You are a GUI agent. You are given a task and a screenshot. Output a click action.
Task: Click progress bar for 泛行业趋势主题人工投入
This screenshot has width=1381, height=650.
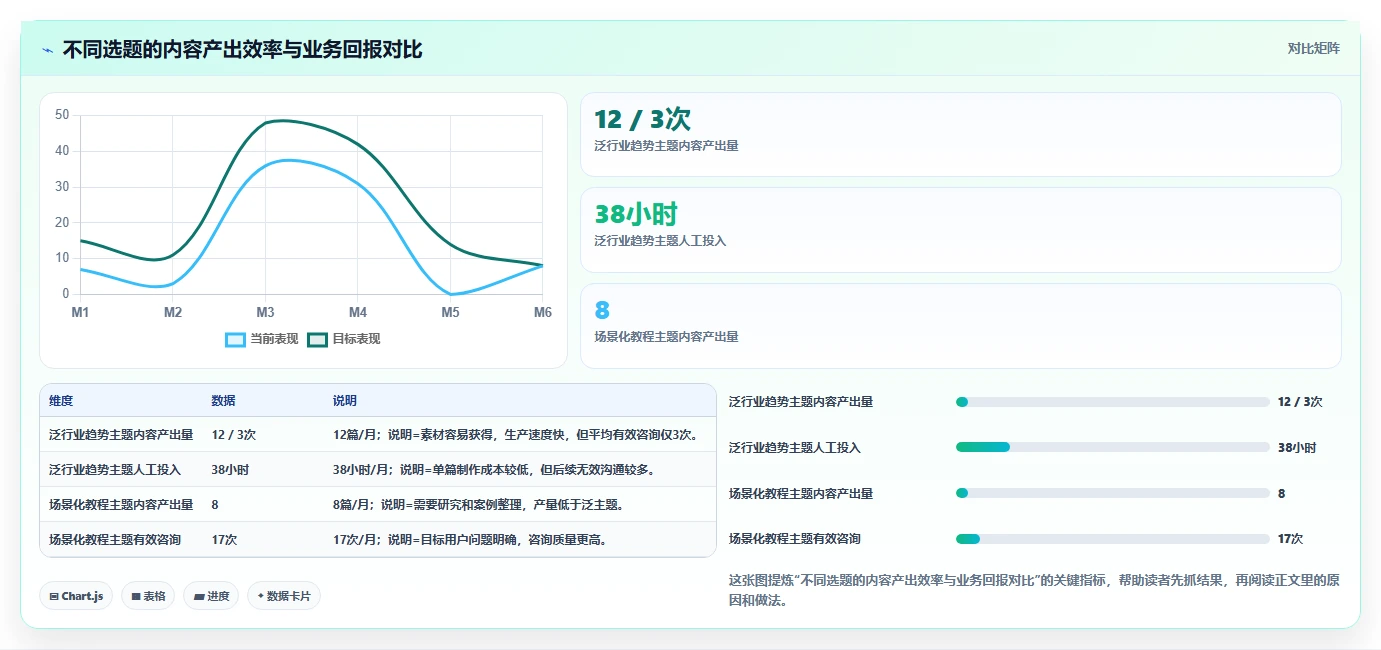point(1113,447)
